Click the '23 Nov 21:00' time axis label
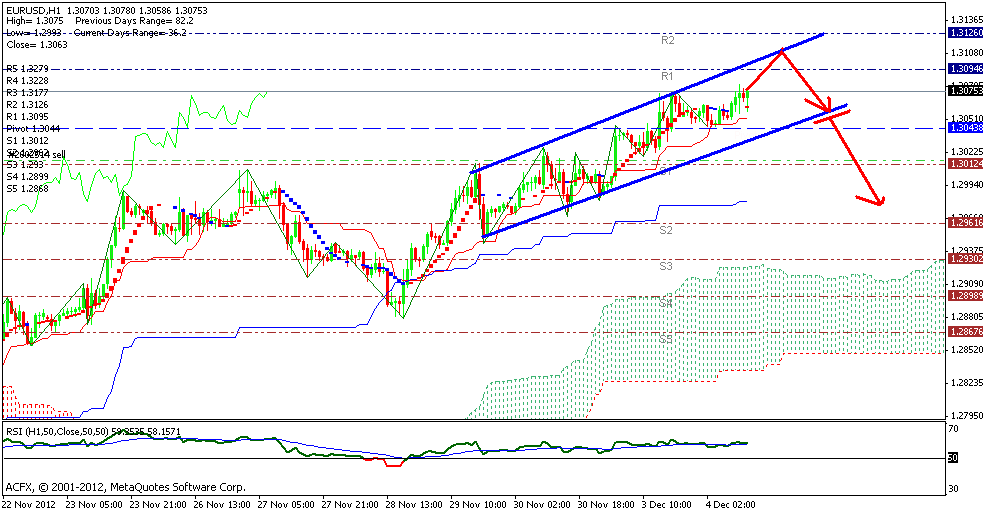 tap(157, 504)
